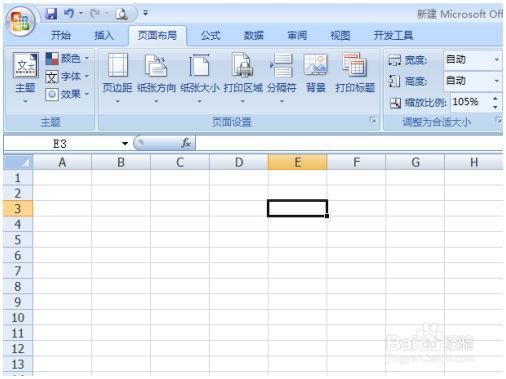Switch to the 公式 tab
This screenshot has width=506, height=379.
[211, 35]
